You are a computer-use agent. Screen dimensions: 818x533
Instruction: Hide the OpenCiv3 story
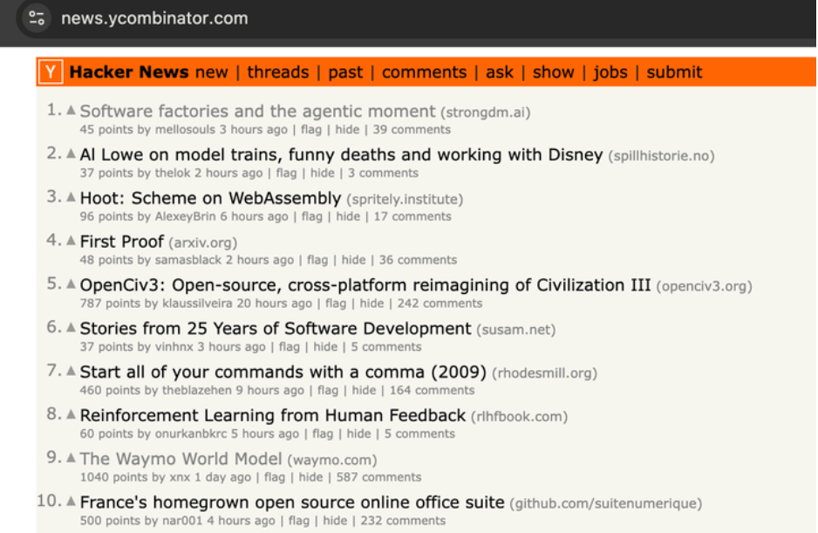coord(371,303)
